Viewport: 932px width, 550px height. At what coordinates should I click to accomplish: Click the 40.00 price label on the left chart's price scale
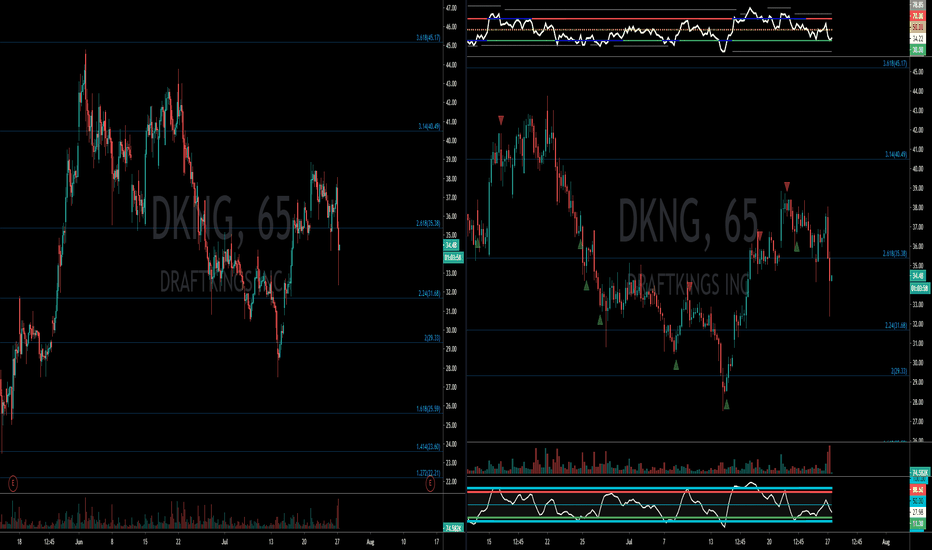pos(451,141)
